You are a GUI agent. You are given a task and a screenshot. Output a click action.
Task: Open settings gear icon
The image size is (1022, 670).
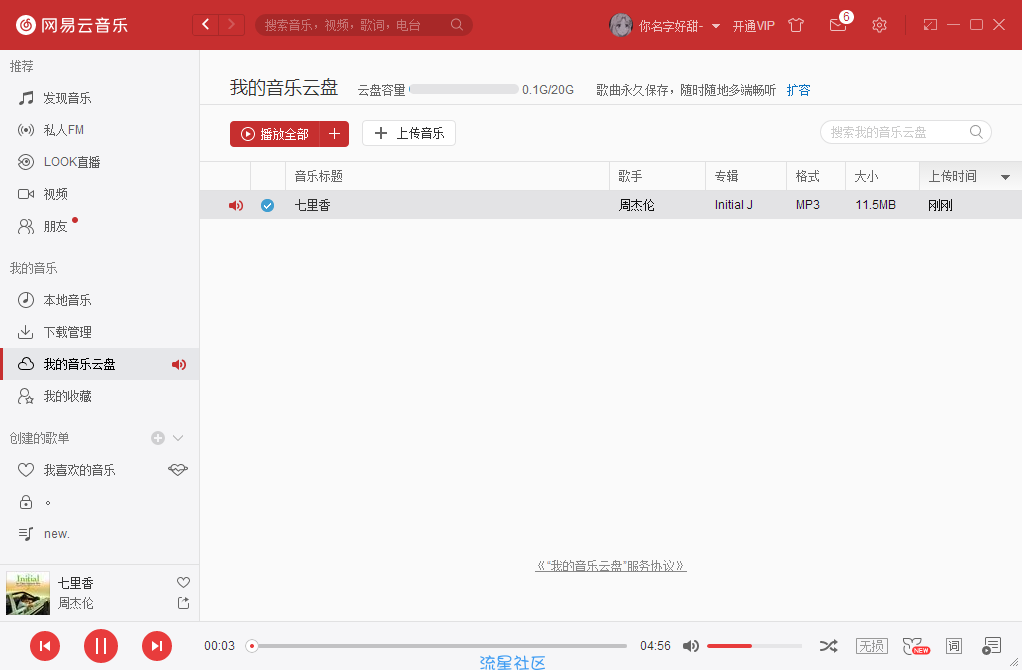click(x=879, y=25)
